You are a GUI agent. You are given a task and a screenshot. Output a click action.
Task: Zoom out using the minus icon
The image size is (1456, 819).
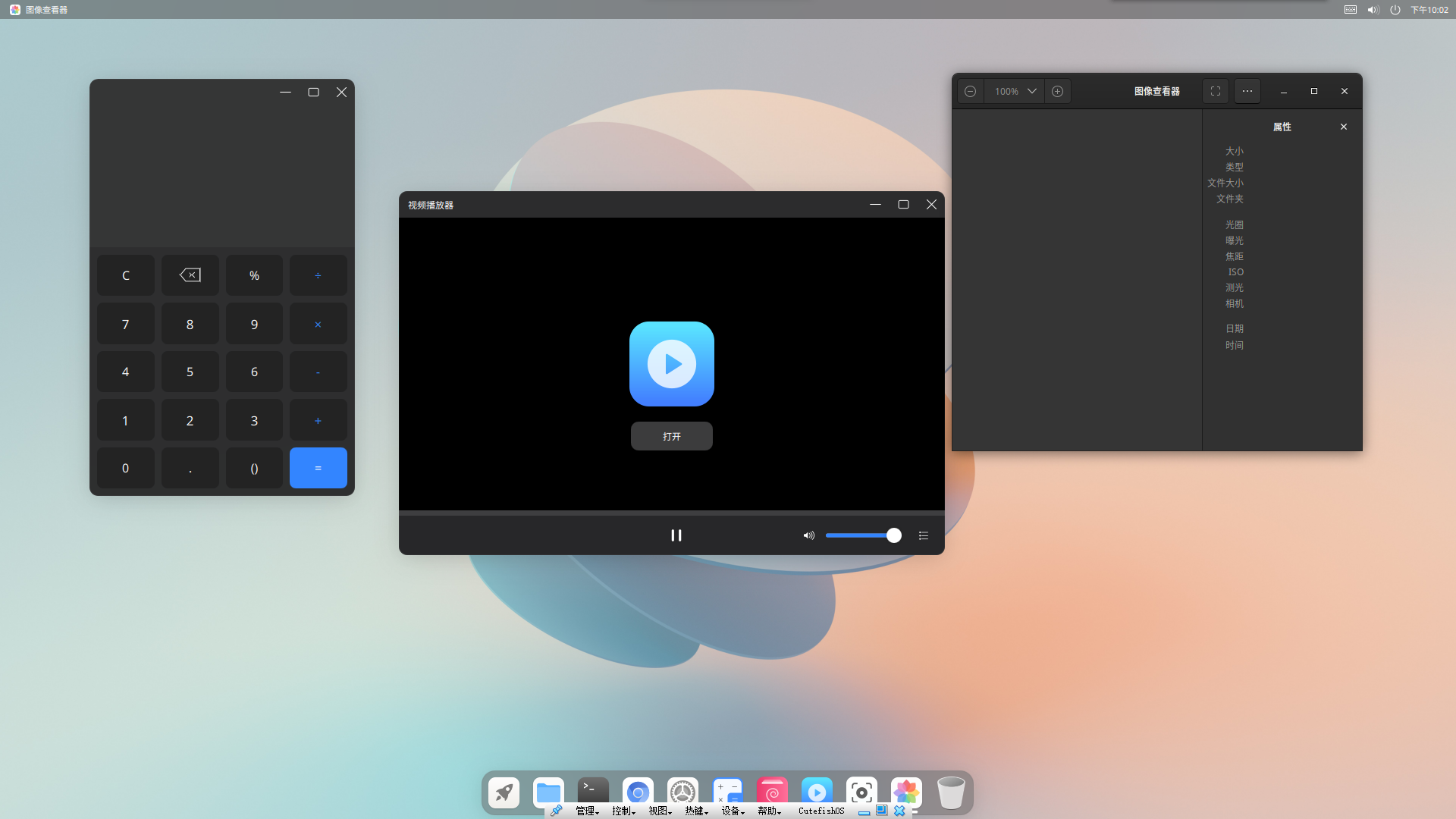(x=971, y=90)
